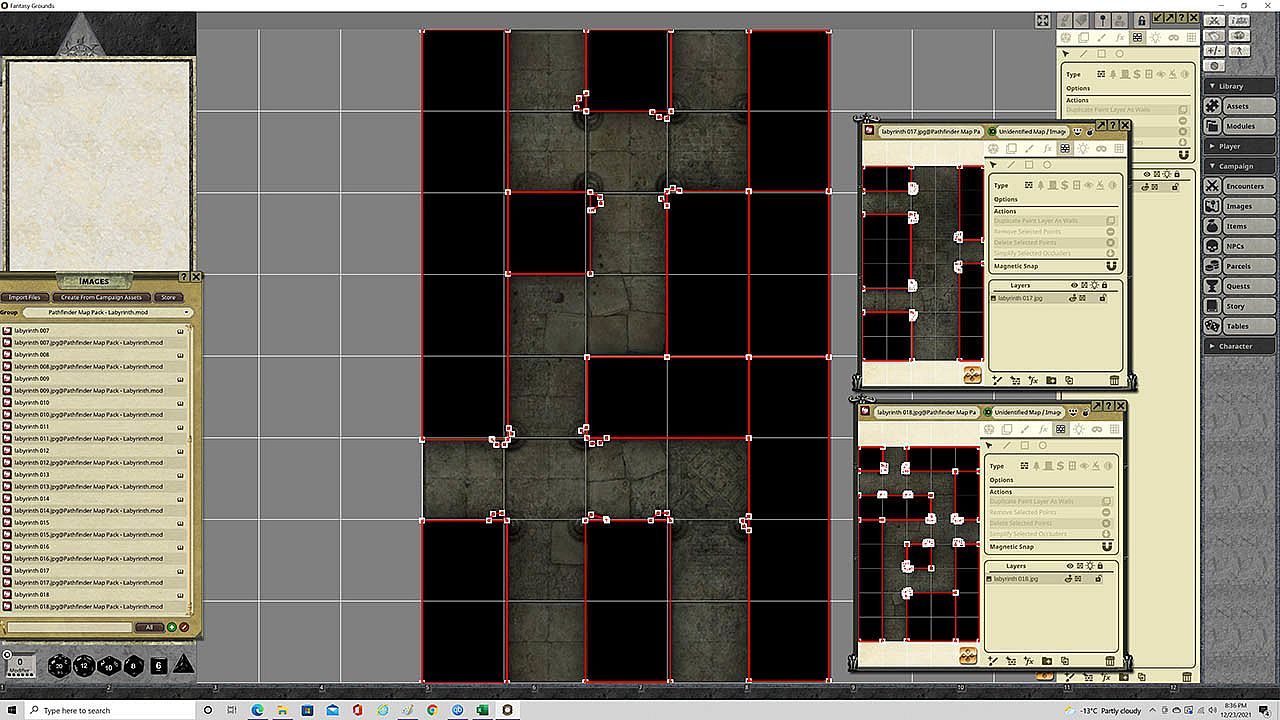Click the Quests sidebar icon
Screen dimensions: 1280x720
pyautogui.click(x=1212, y=286)
